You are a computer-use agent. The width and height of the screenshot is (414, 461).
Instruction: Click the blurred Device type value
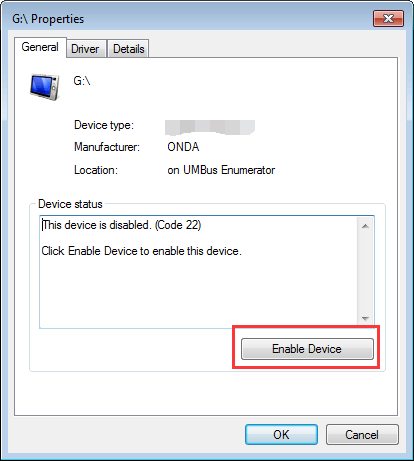210,127
